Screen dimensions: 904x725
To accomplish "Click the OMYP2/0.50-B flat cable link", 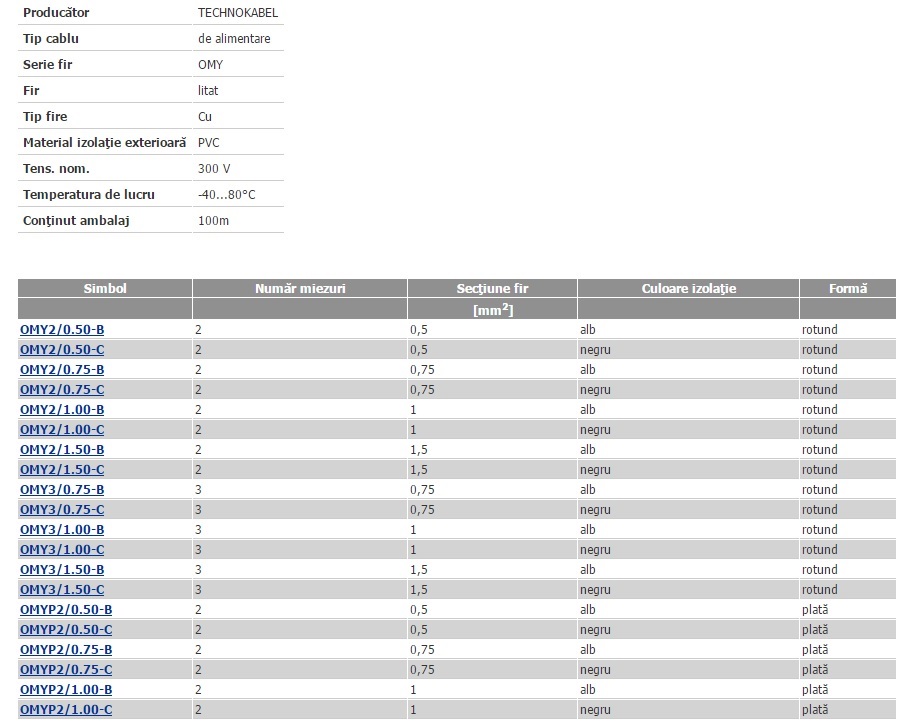I will [66, 609].
